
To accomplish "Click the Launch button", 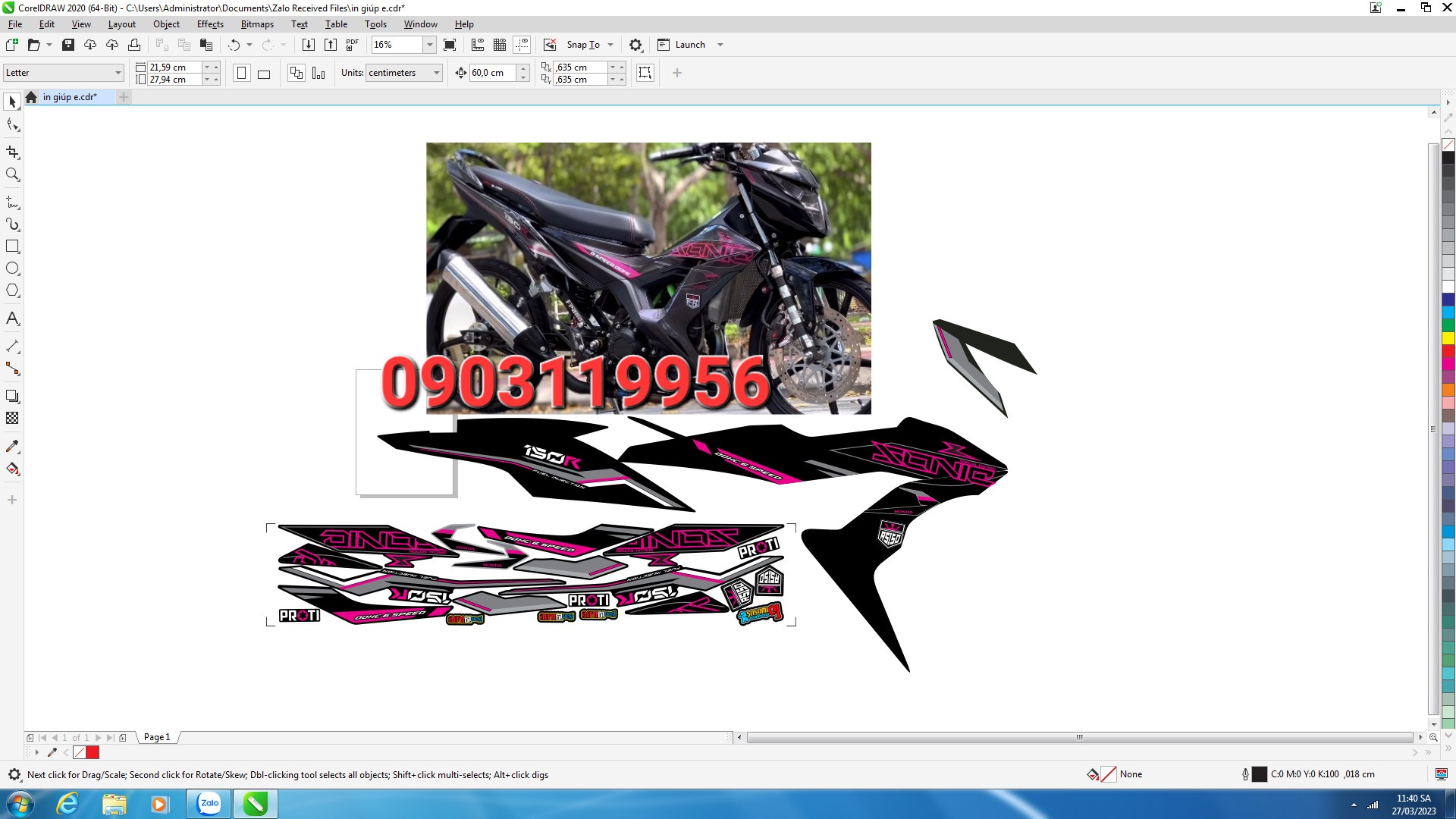I will [682, 45].
